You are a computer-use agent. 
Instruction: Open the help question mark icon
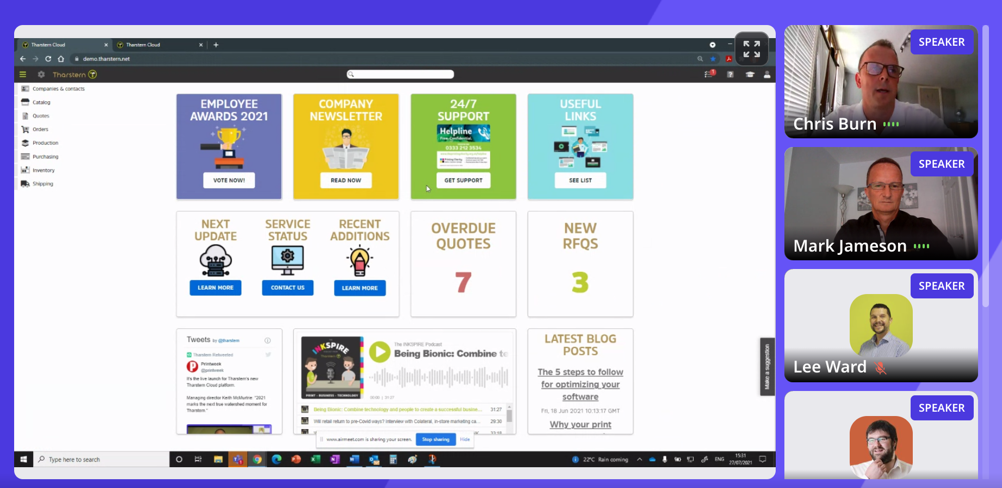(730, 74)
